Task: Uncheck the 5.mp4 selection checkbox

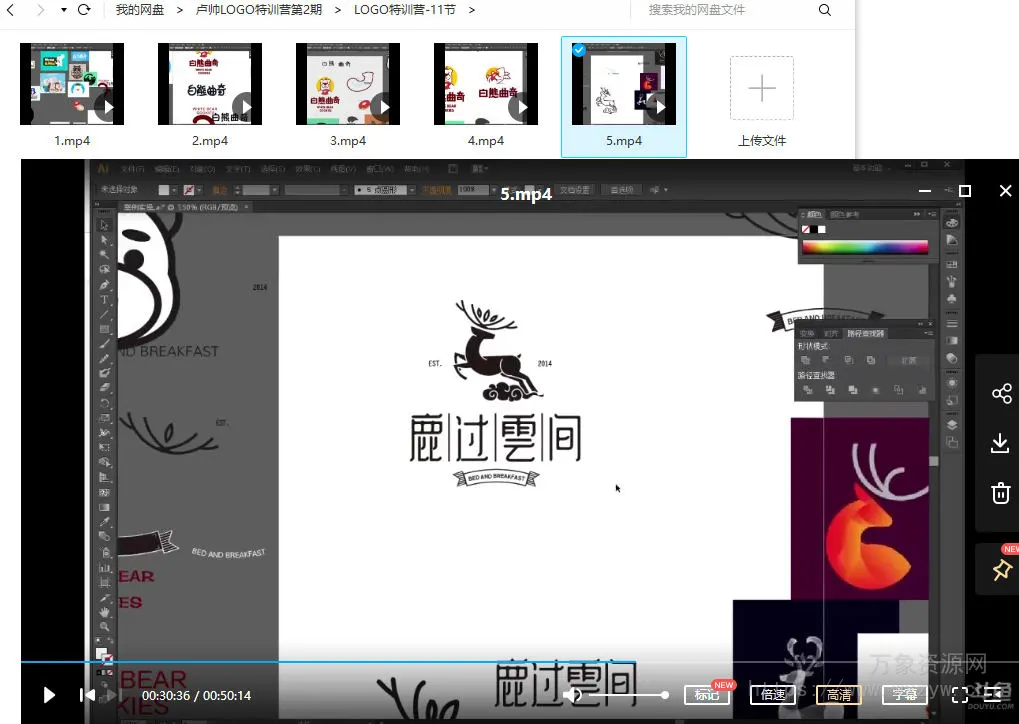Action: click(x=578, y=50)
